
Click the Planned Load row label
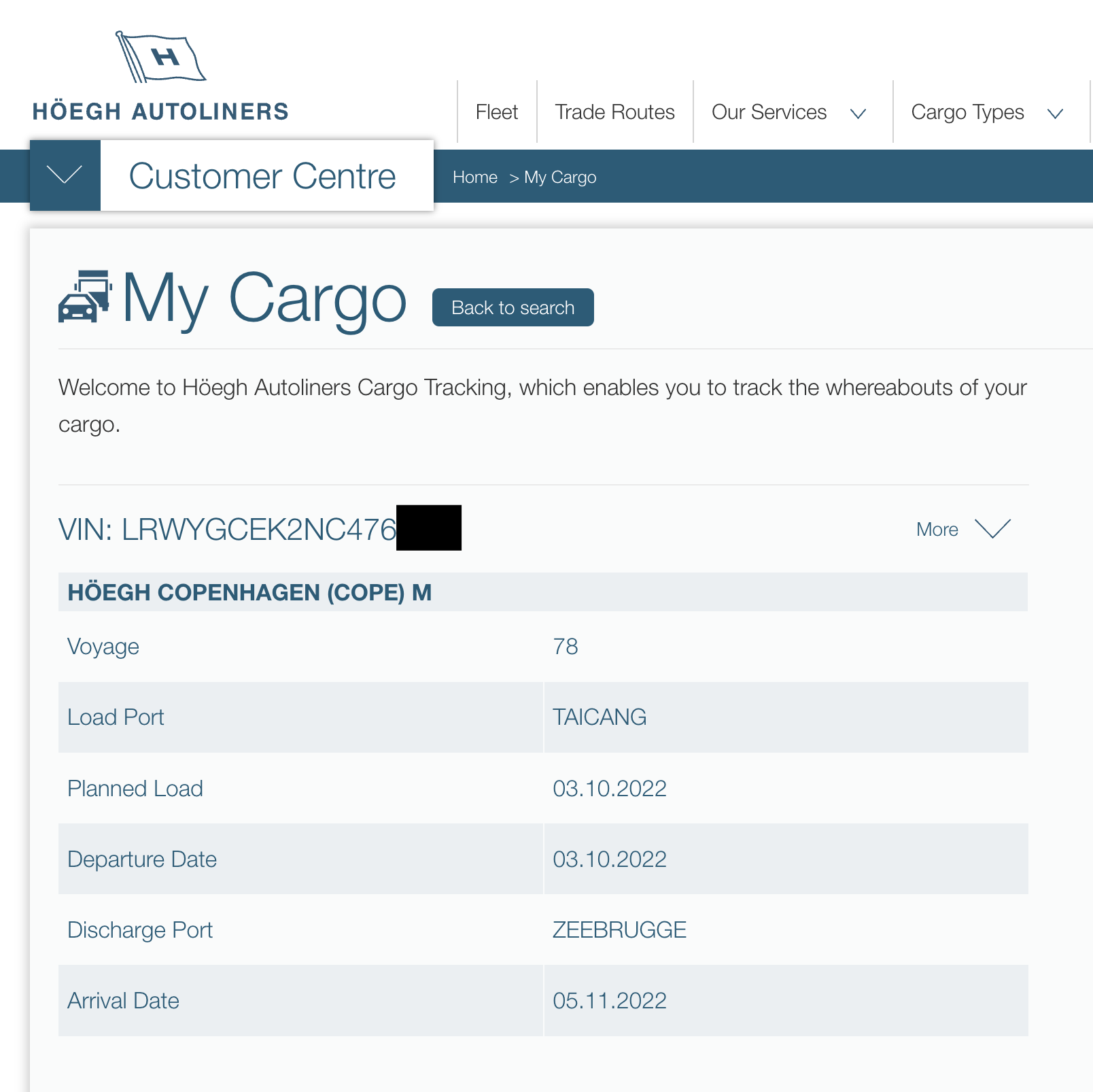point(135,788)
